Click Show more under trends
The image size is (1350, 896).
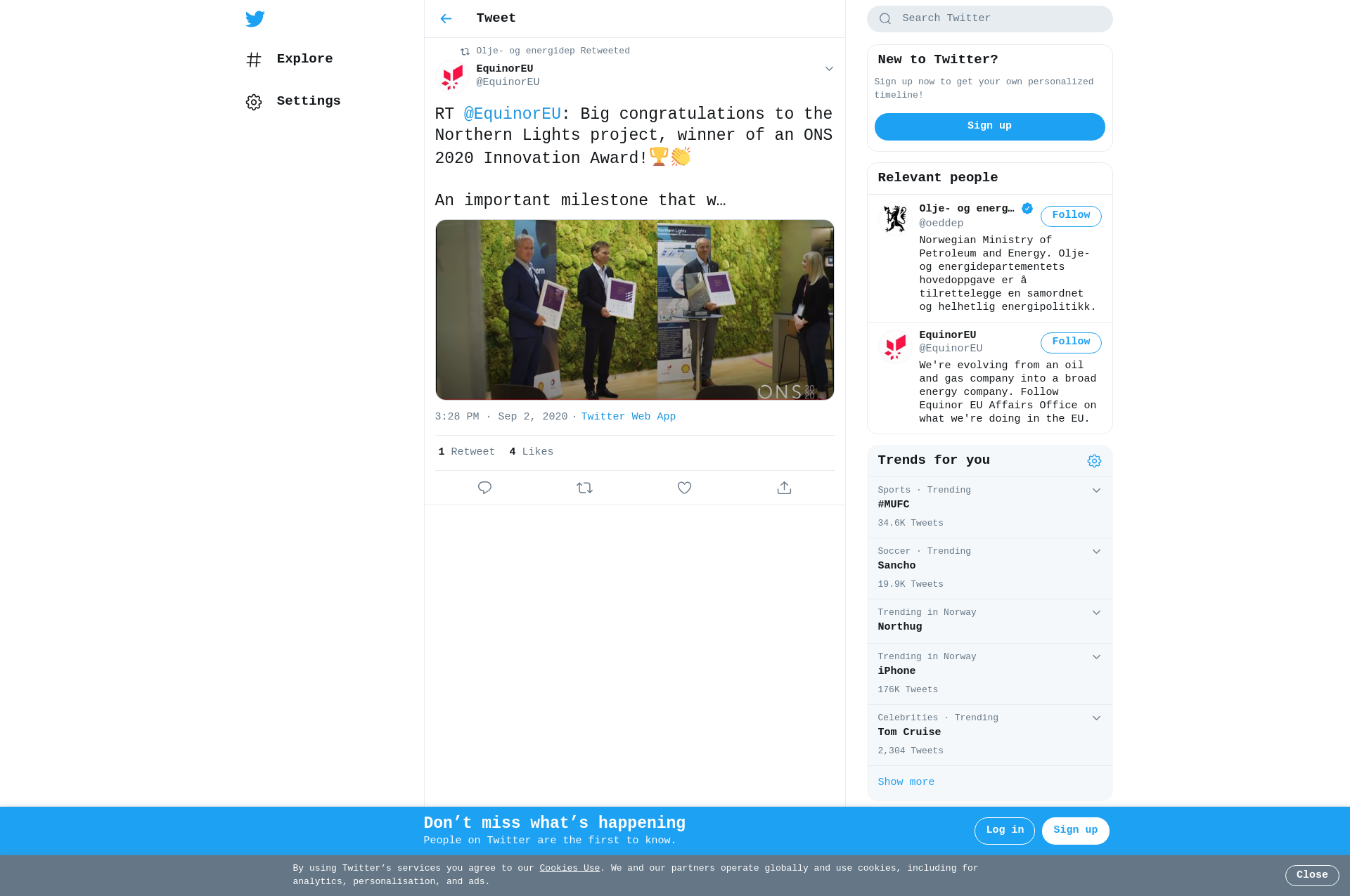(906, 782)
